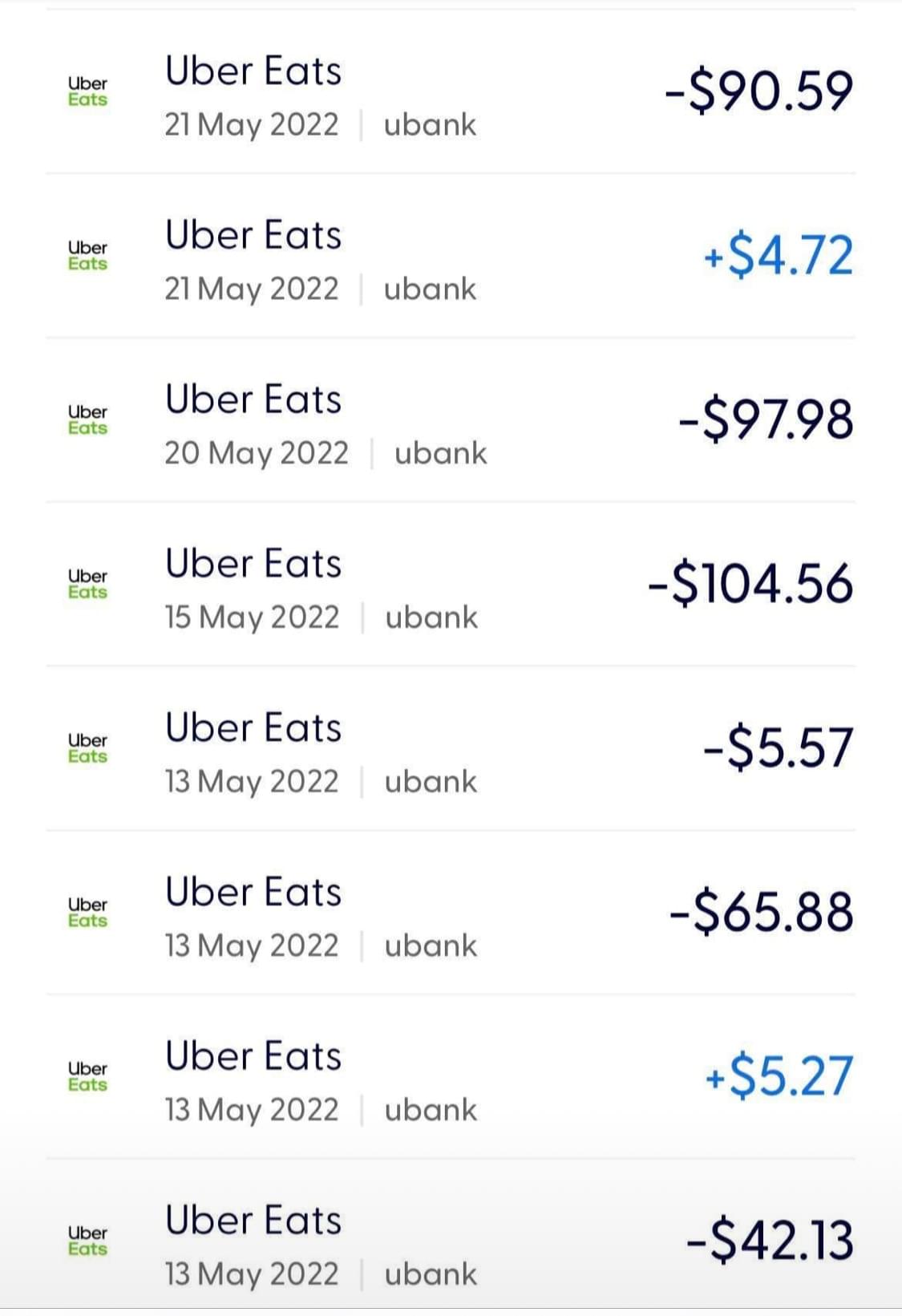Click Uber Eats title of -$65.88 transaction
Image resolution: width=902 pixels, height=1316 pixels.
coord(253,892)
